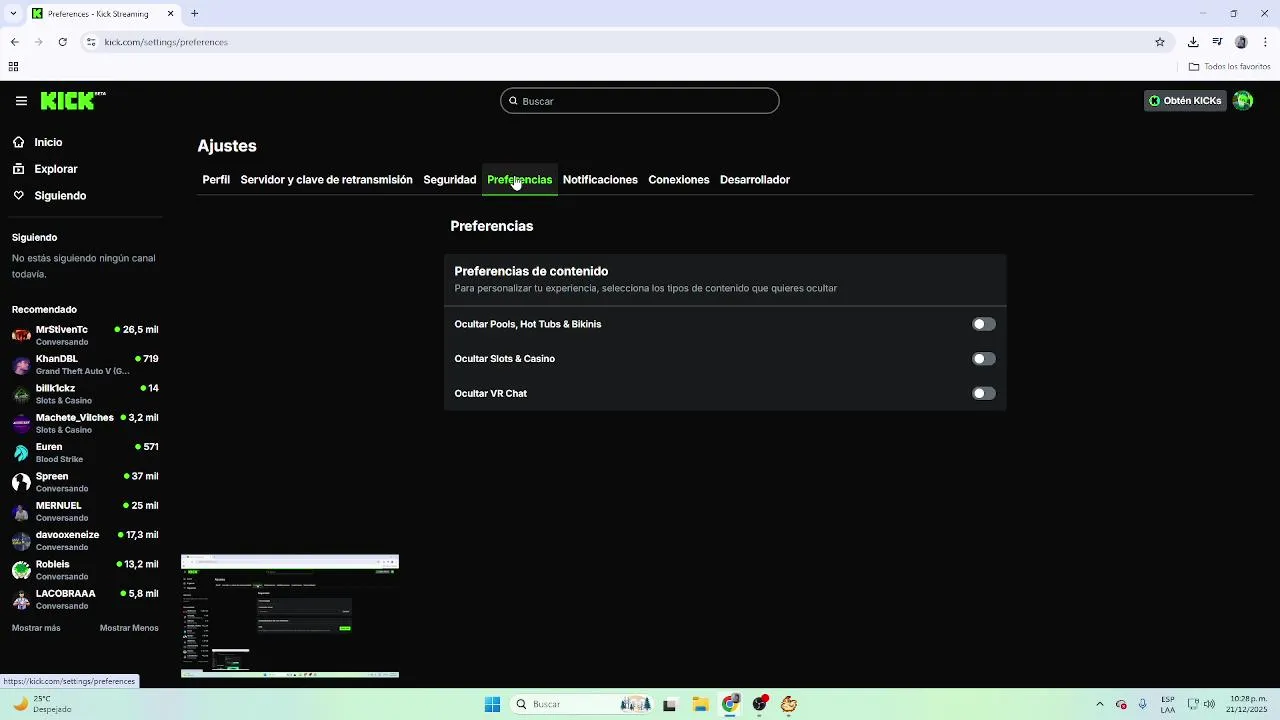Click the Obtén KICKs button
The image size is (1280, 720).
coord(1185,100)
